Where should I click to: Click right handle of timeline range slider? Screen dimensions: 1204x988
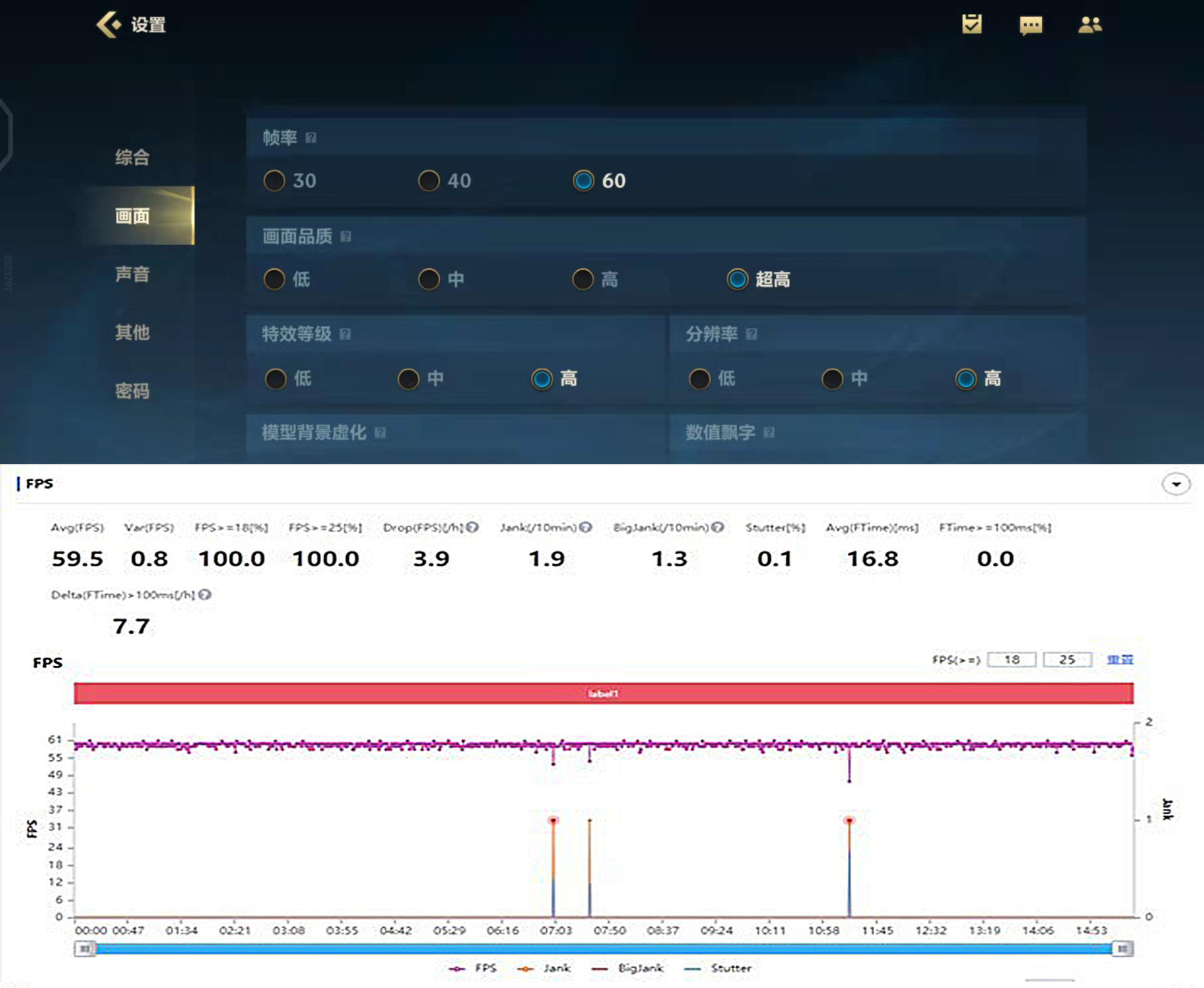pos(1122,949)
